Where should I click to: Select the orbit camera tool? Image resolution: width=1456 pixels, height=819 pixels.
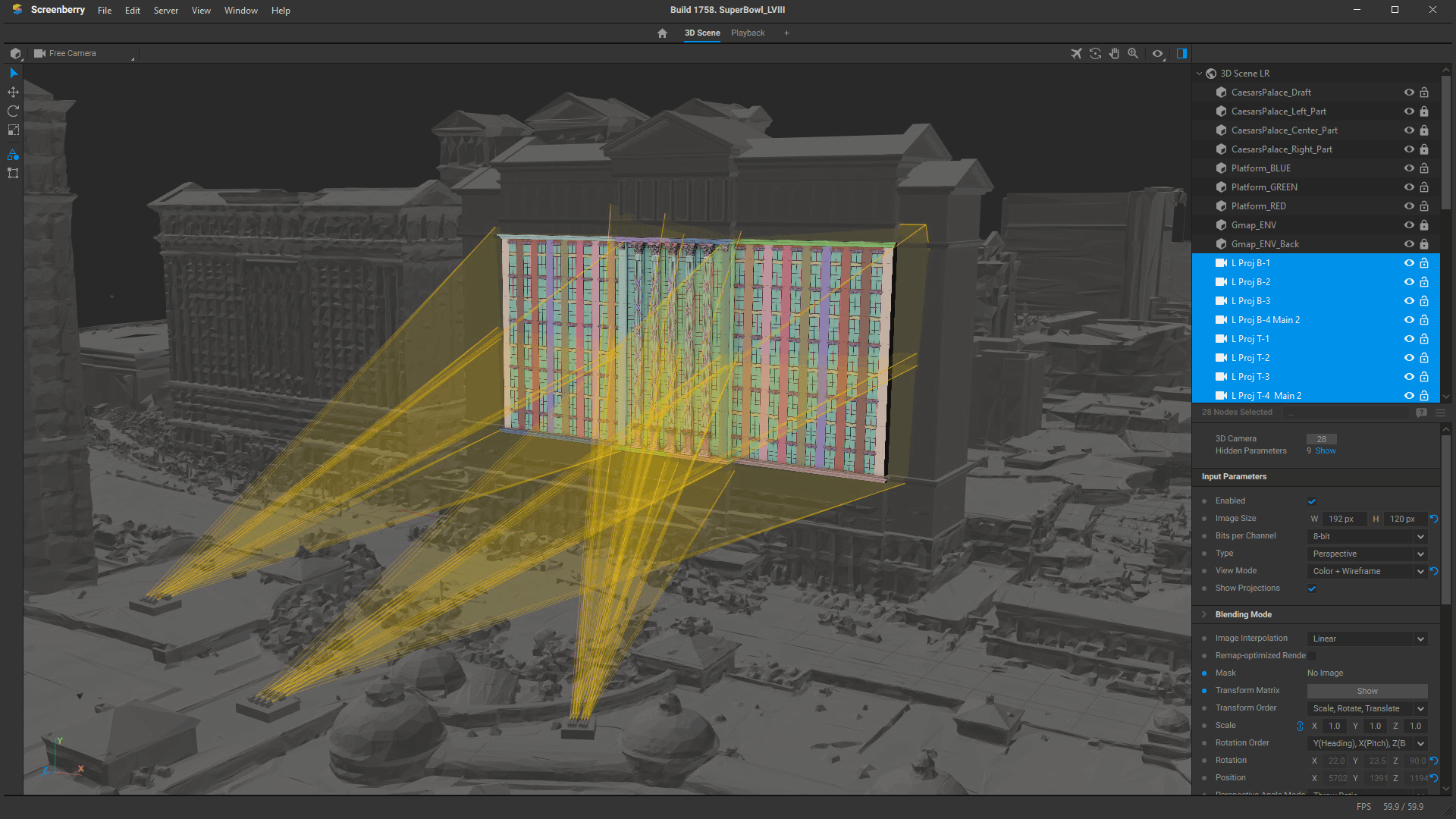[x=1095, y=54]
